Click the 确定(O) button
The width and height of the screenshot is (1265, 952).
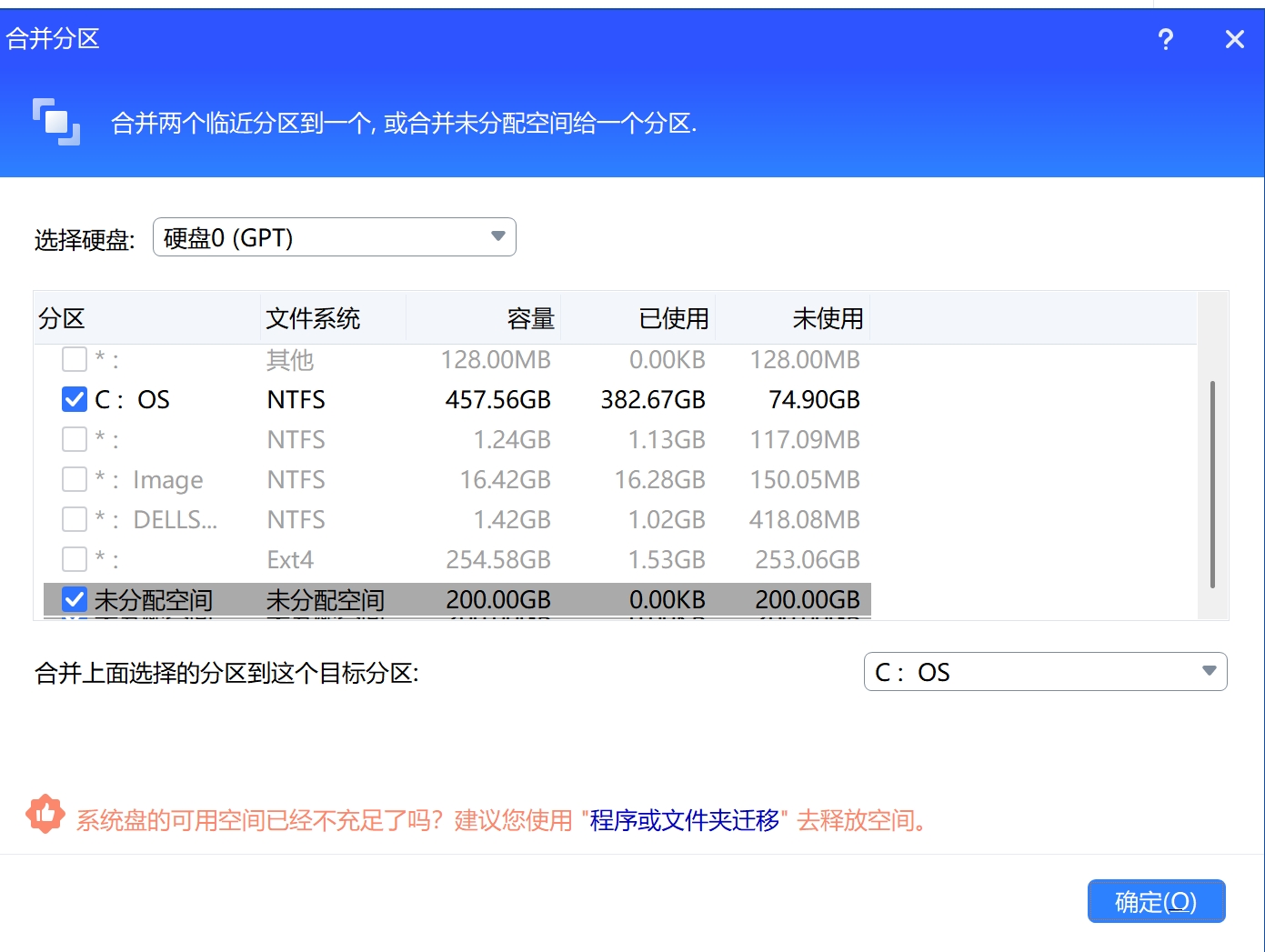[x=1156, y=901]
